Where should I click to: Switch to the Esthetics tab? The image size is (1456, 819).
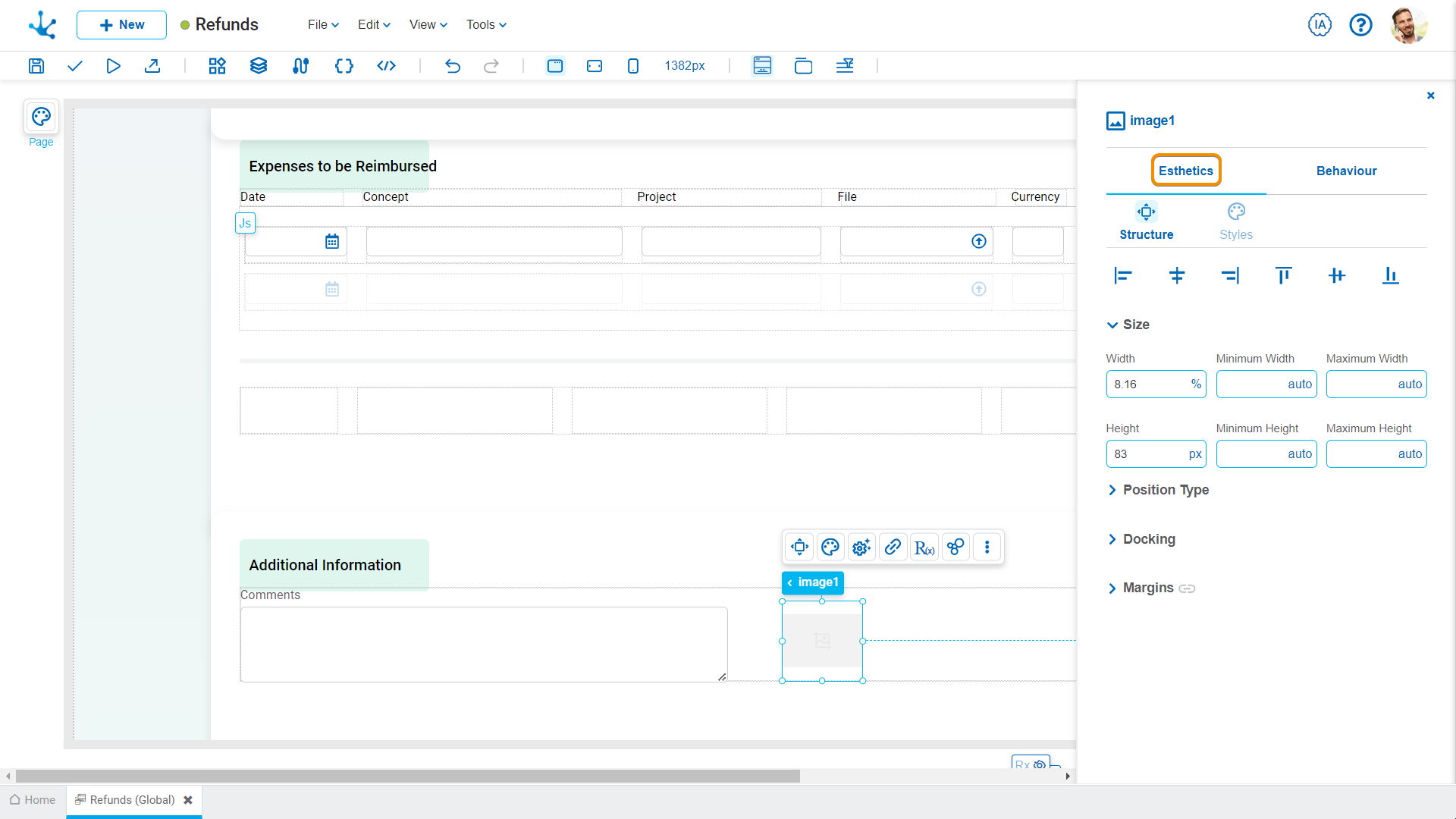coord(1186,170)
